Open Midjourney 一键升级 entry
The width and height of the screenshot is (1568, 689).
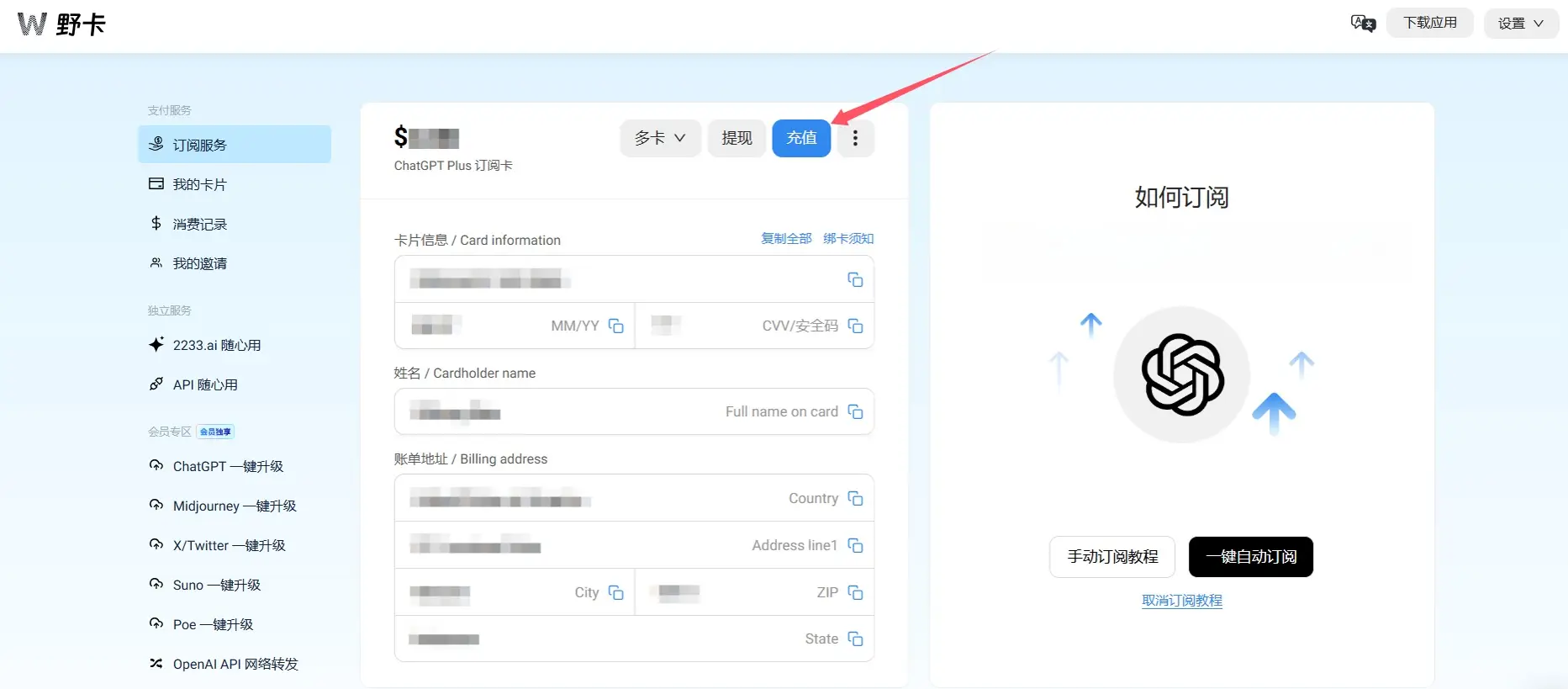(235, 506)
